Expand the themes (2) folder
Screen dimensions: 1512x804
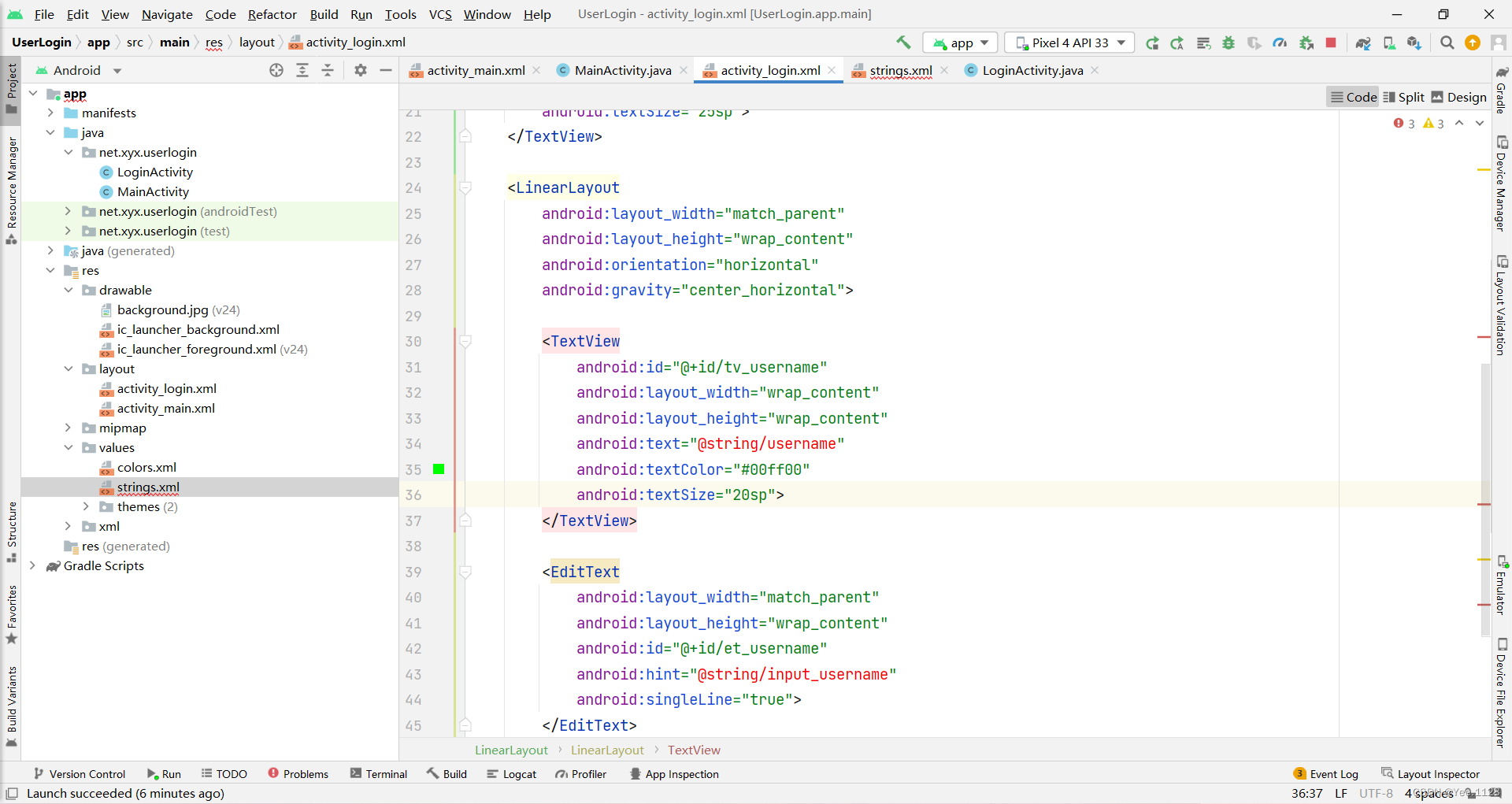87,506
